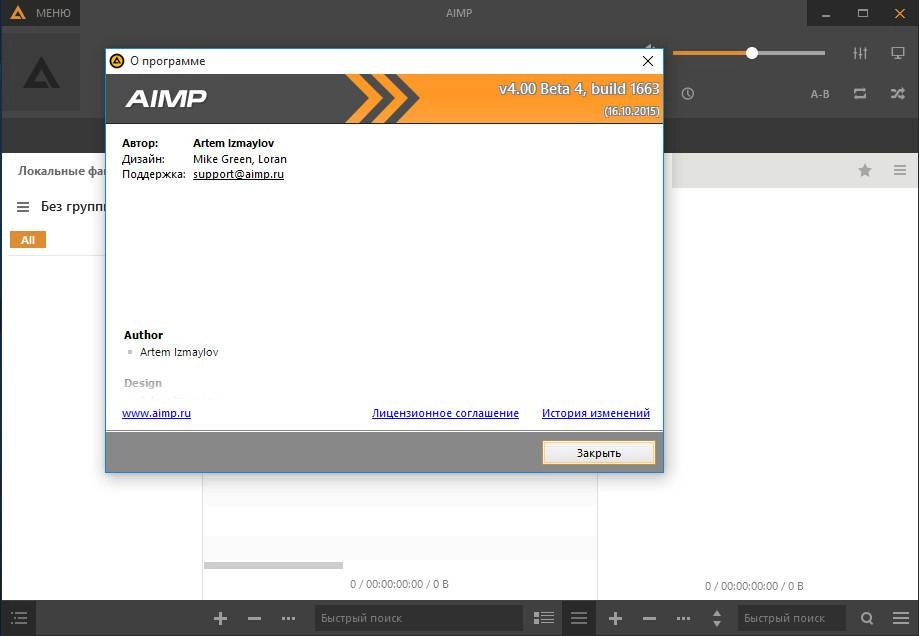Switch to detailed list view icon

[x=544, y=618]
